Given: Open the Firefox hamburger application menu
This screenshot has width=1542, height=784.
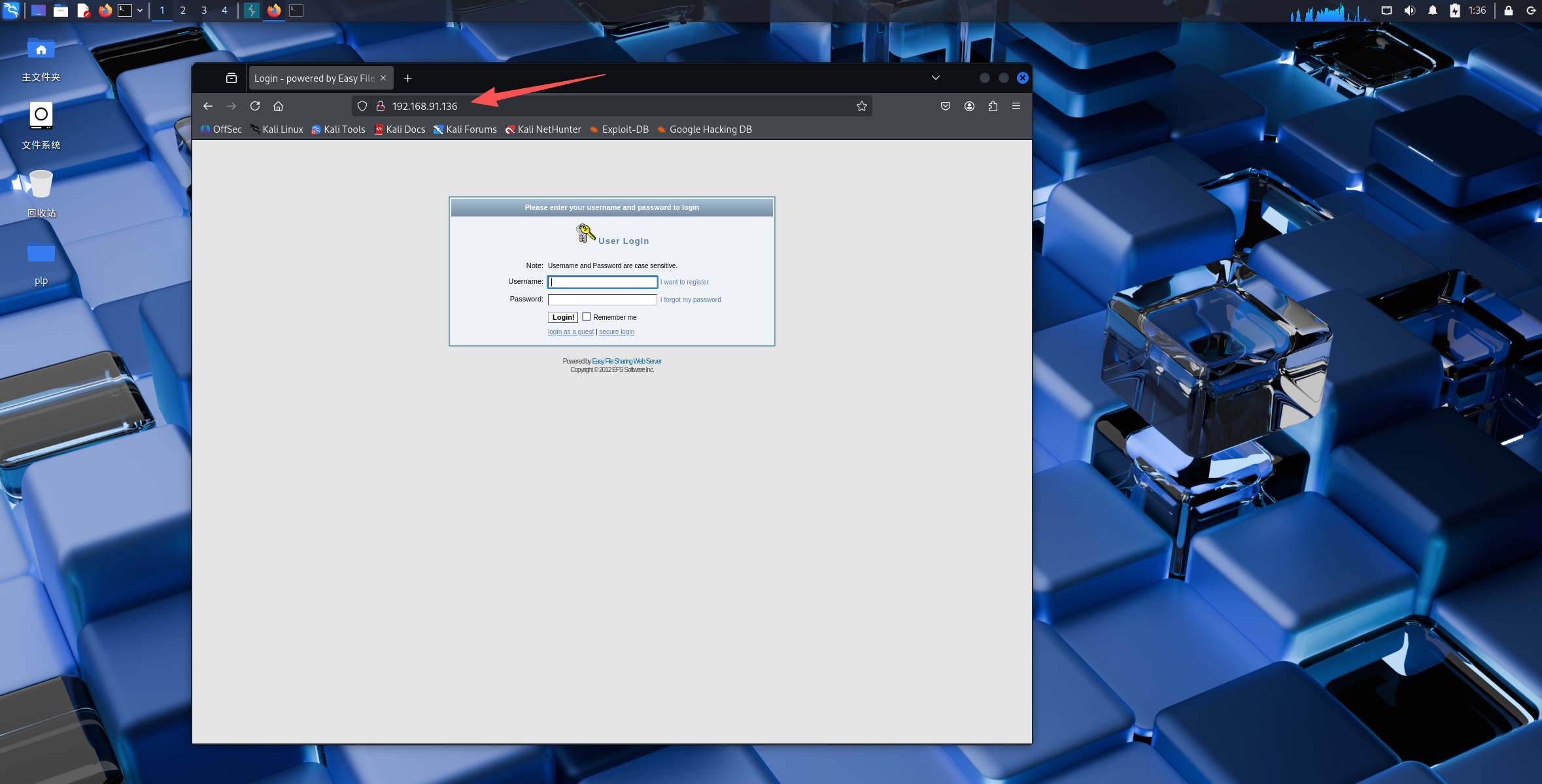Looking at the screenshot, I should pos(1016,106).
